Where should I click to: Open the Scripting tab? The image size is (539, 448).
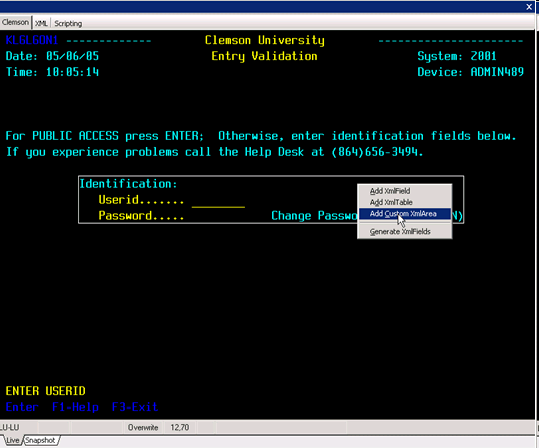68,23
